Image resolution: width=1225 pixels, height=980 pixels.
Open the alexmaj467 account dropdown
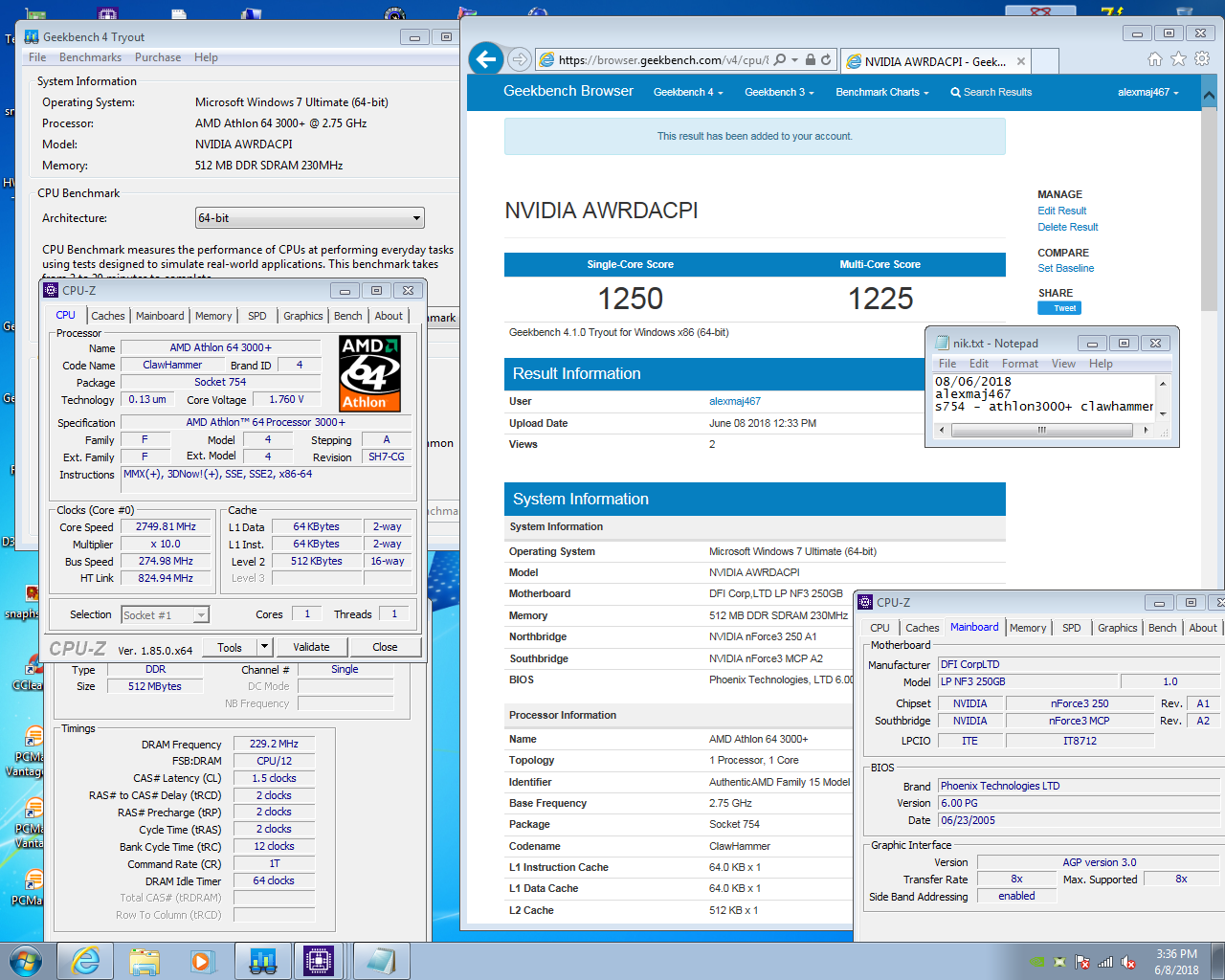pyautogui.click(x=1148, y=93)
